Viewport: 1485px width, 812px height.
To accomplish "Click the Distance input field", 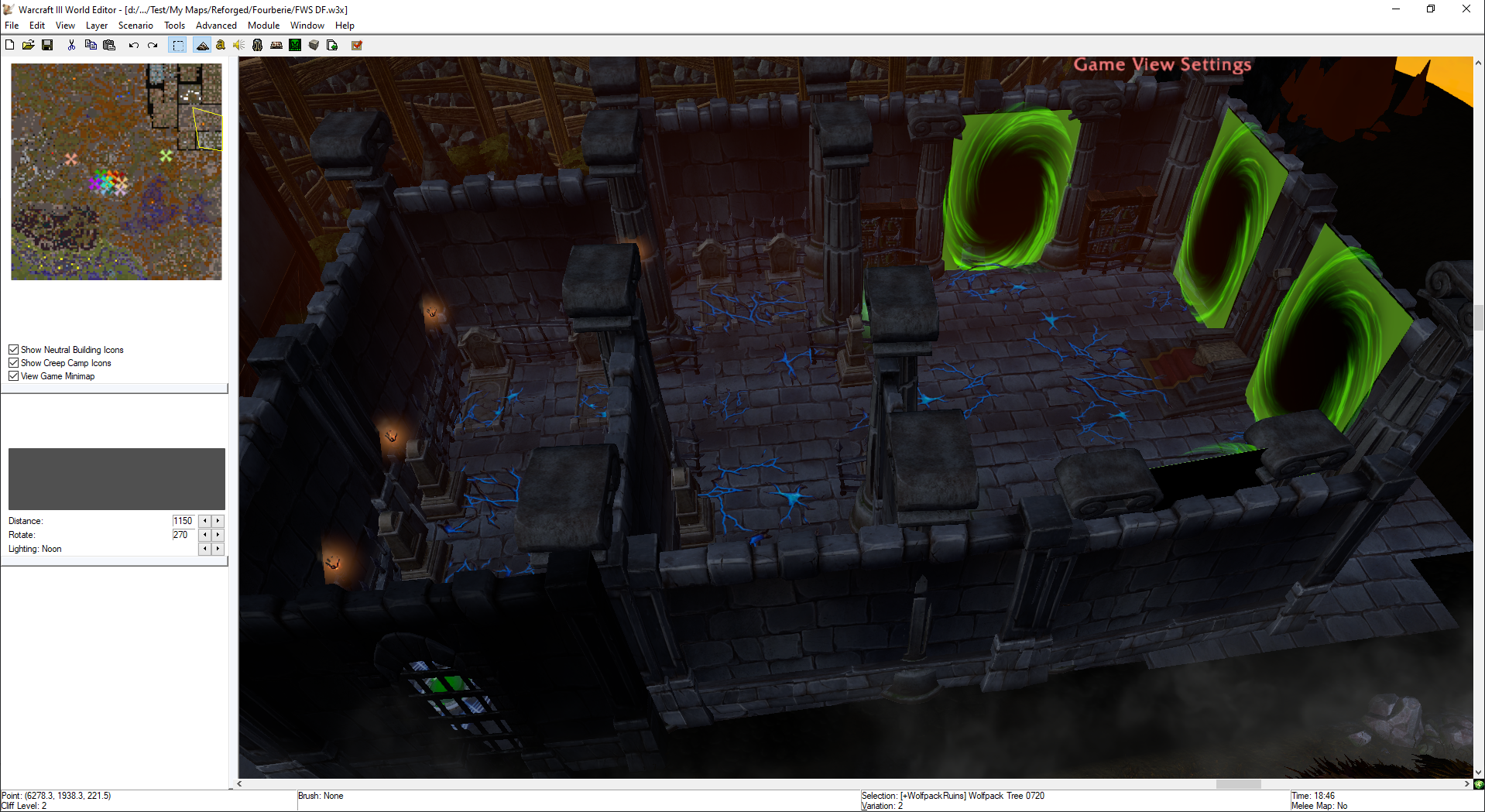I will click(x=184, y=521).
